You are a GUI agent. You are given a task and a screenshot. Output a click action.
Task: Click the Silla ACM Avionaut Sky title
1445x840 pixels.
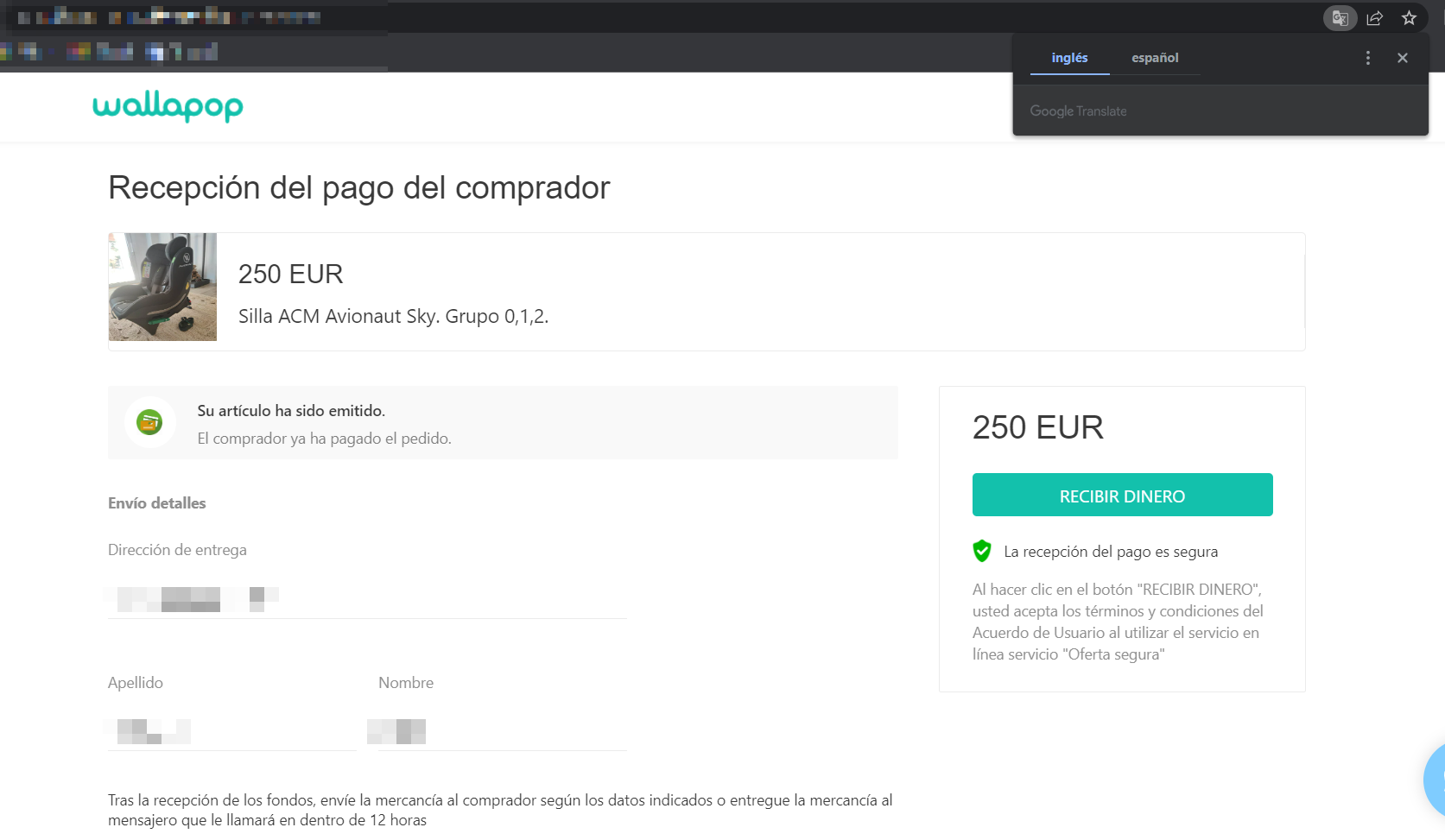pyautogui.click(x=393, y=317)
